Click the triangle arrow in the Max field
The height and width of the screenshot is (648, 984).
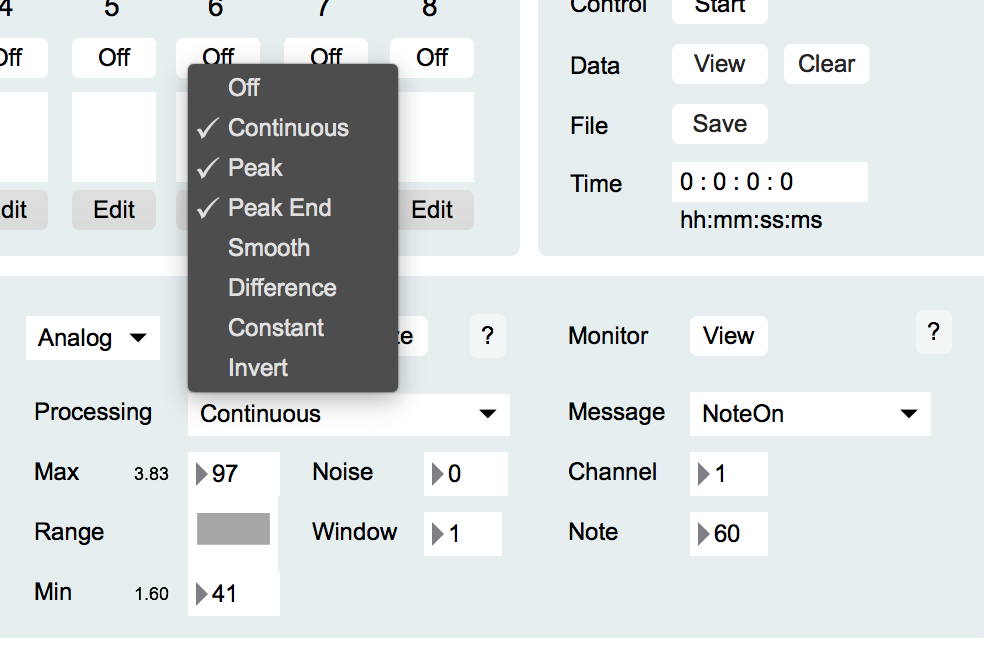[202, 474]
